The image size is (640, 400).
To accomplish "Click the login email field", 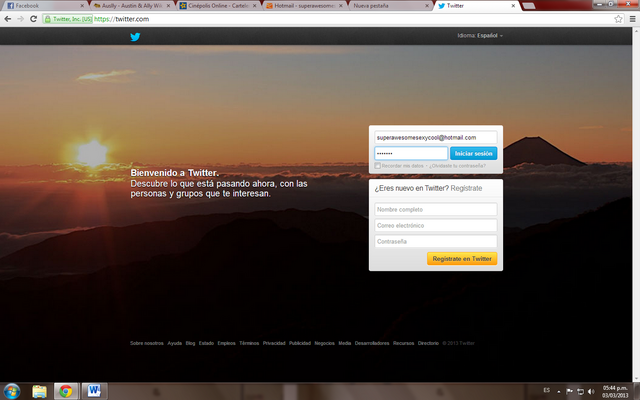I will tap(436, 138).
